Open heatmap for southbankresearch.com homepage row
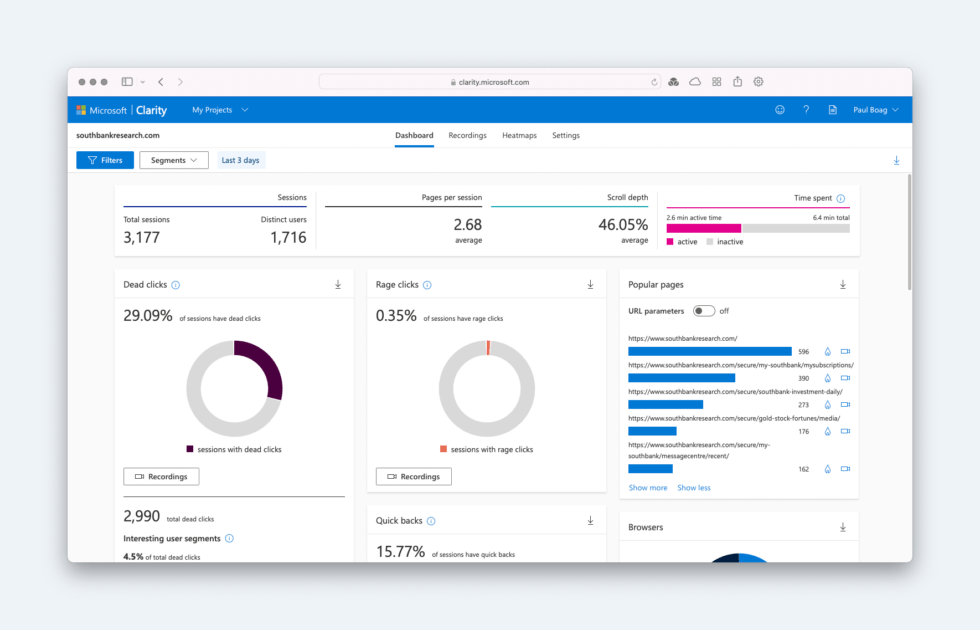980x630 pixels. pos(827,352)
